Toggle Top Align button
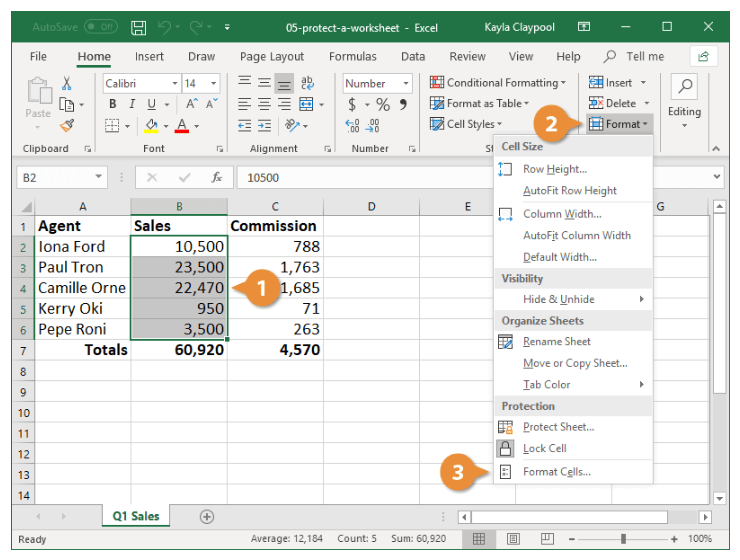 [x=244, y=83]
